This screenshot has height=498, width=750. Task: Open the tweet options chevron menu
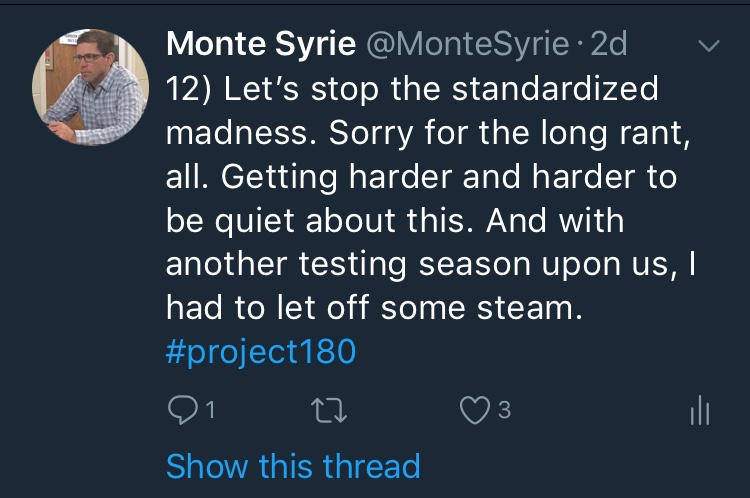[708, 46]
